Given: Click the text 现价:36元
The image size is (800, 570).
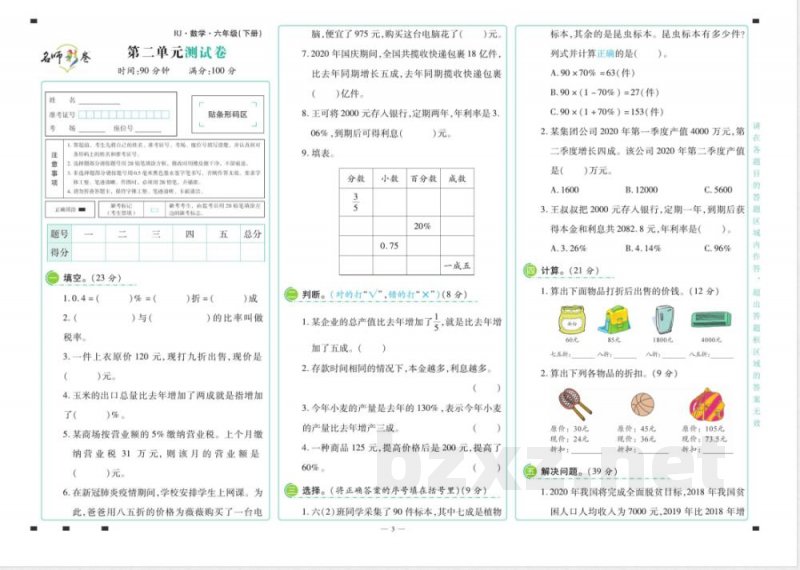Looking at the screenshot, I should (x=637, y=439).
